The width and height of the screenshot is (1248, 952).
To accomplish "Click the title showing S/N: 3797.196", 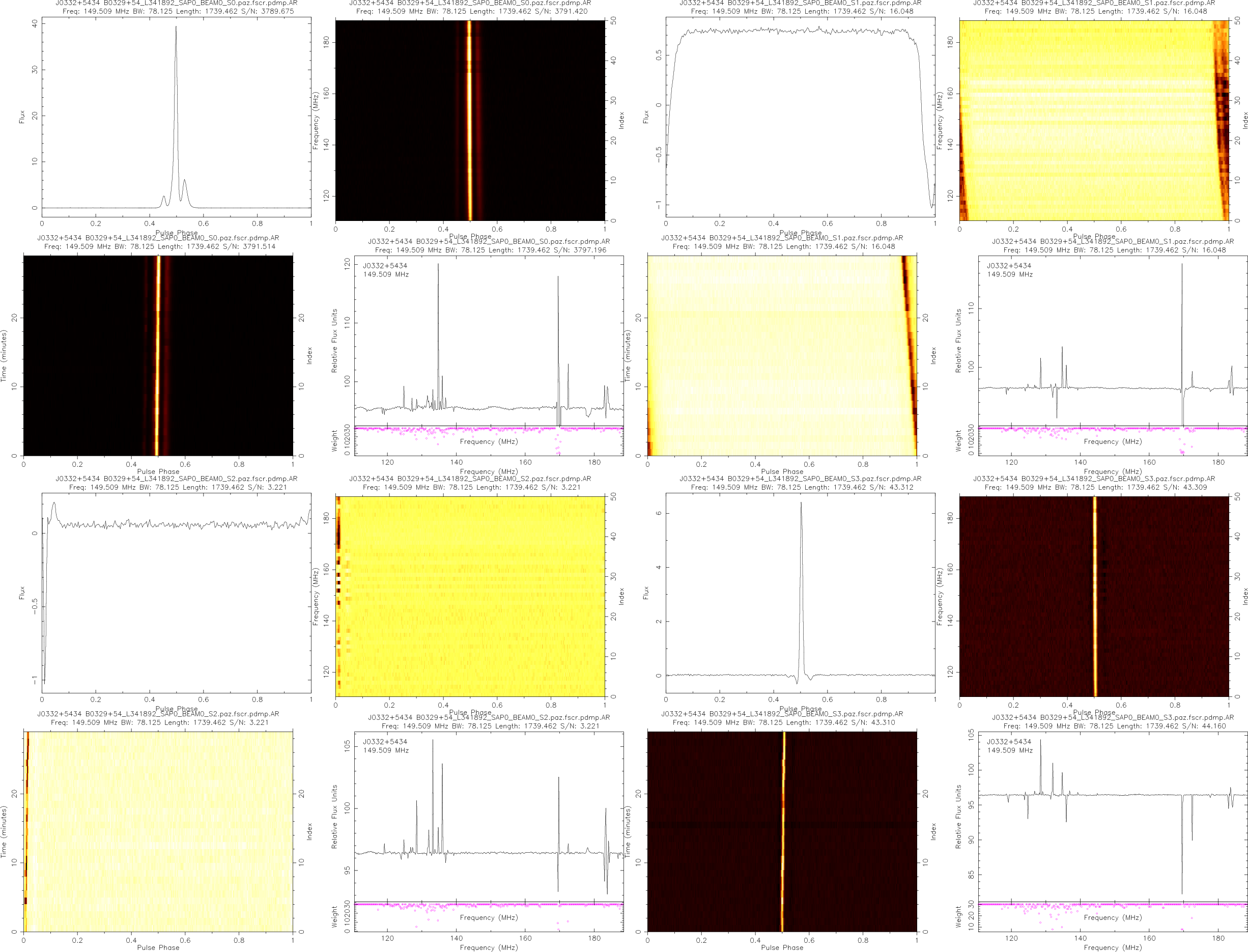I will point(490,250).
